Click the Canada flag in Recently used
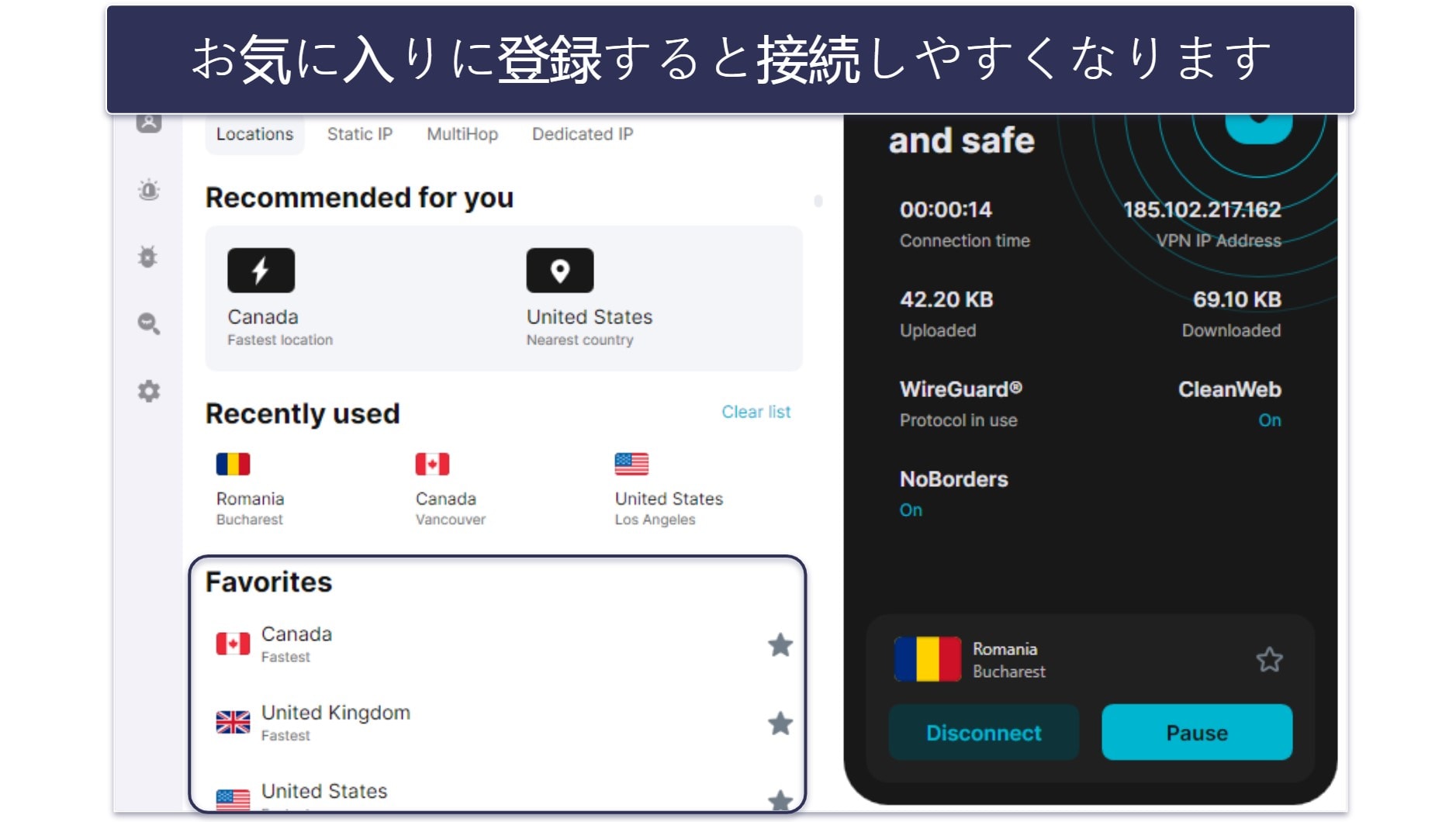1456x822 pixels. tap(432, 464)
